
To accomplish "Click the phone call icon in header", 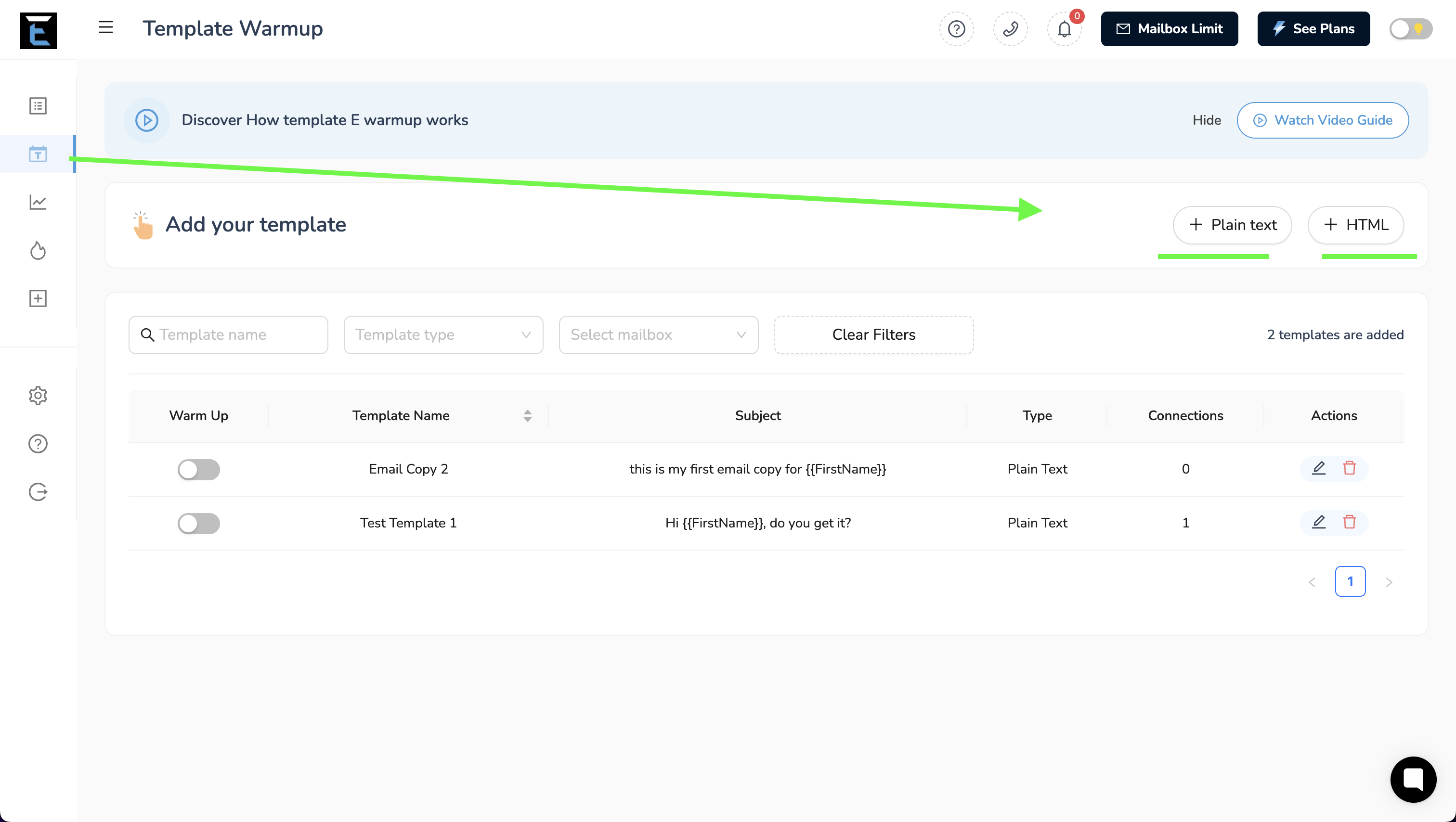I will [x=1010, y=29].
